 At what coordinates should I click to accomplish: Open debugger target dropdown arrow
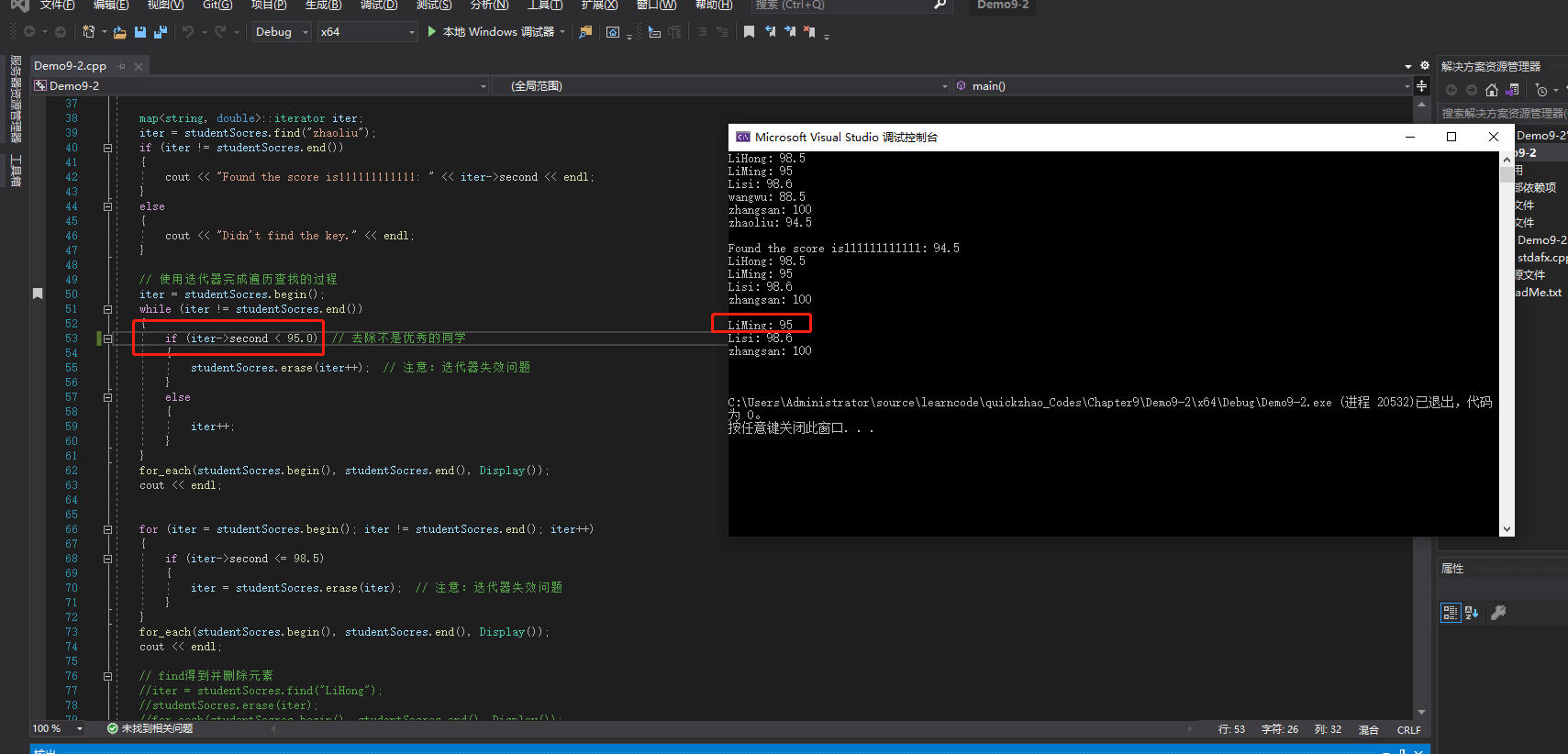pos(562,32)
